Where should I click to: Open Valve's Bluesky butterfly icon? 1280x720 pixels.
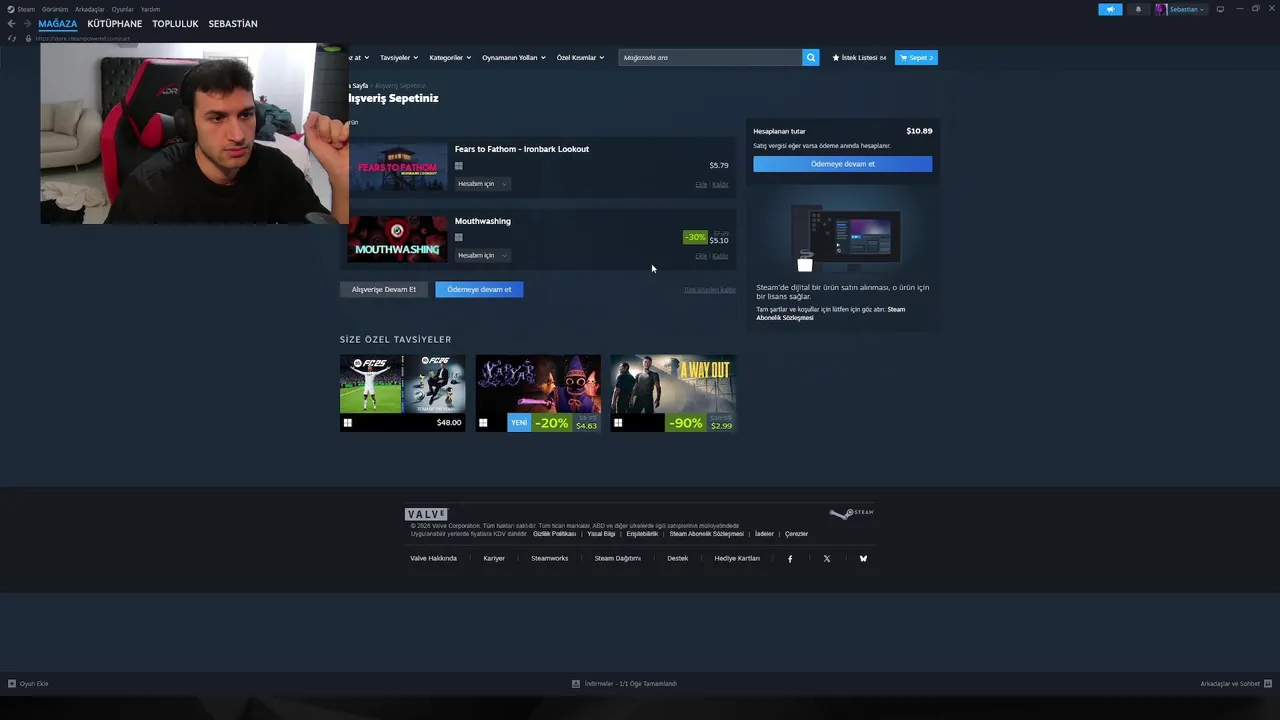click(863, 559)
